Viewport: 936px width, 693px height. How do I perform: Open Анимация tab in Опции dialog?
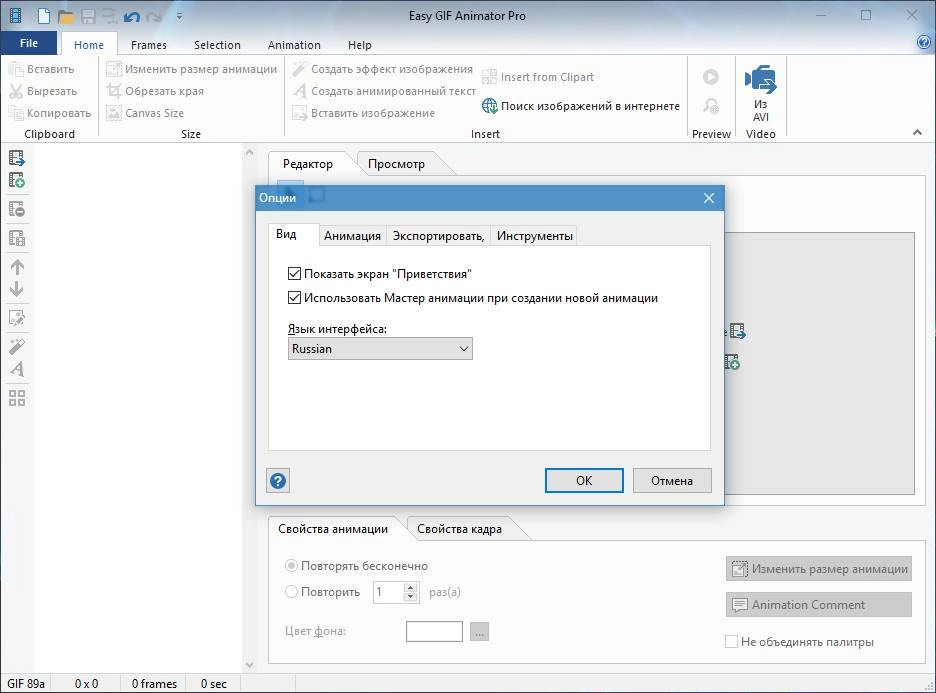tap(352, 236)
